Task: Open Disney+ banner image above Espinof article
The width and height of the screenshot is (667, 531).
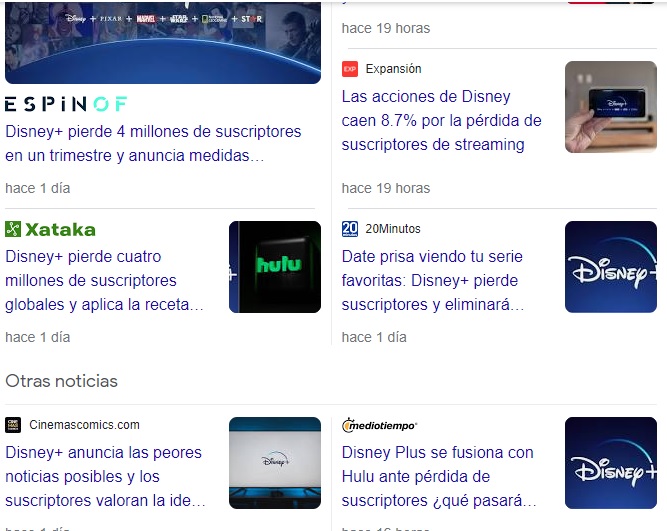Action: point(163,43)
